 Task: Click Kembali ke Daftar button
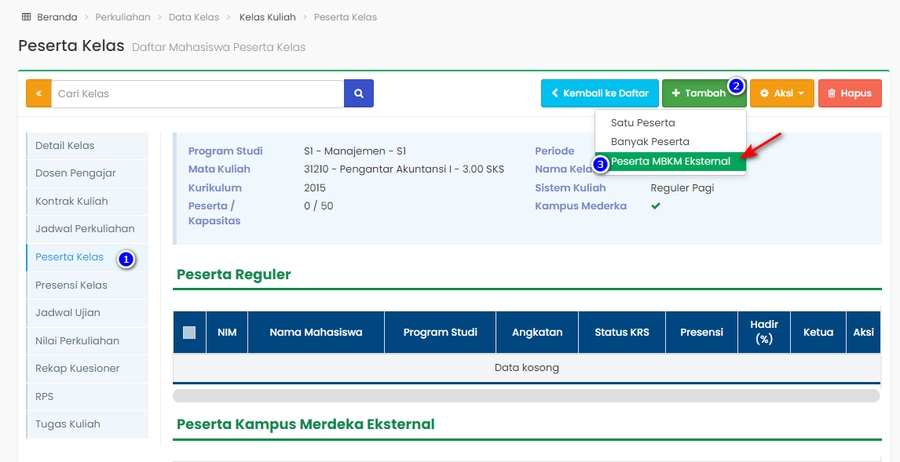coord(599,93)
